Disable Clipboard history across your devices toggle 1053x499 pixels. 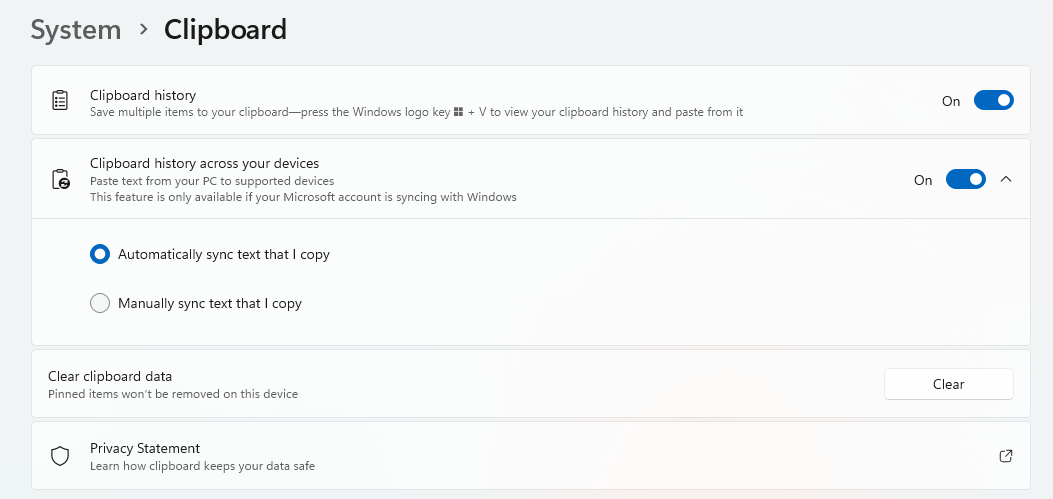tap(965, 180)
